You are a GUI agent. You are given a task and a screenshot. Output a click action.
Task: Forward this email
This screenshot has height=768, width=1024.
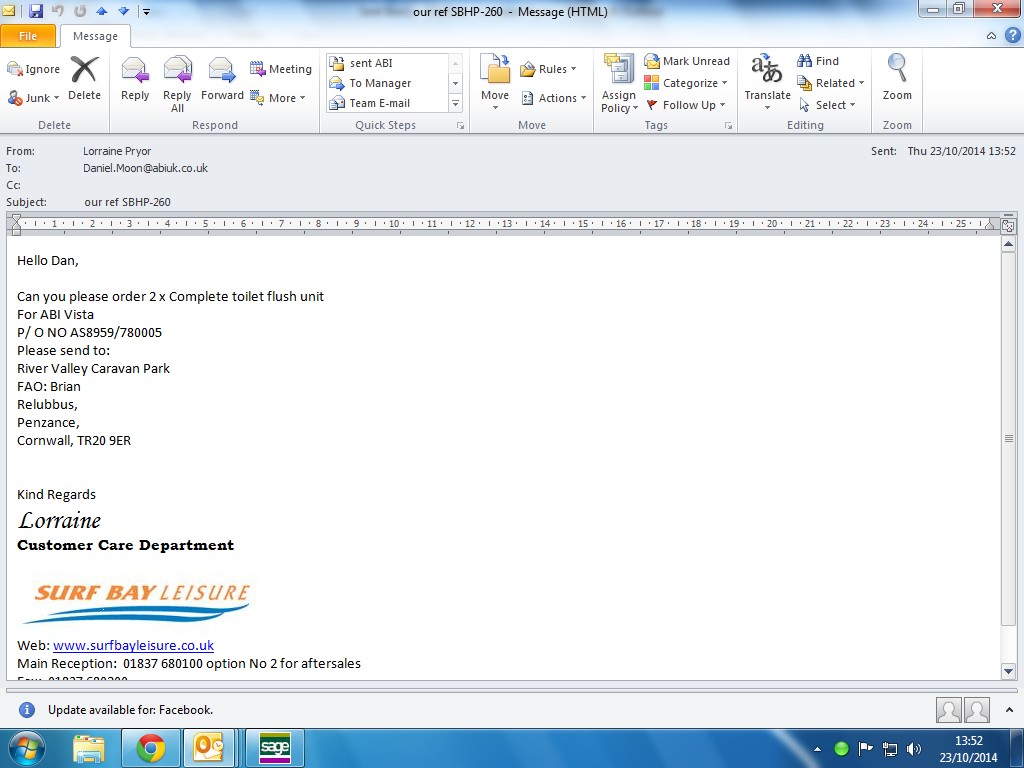point(222,78)
